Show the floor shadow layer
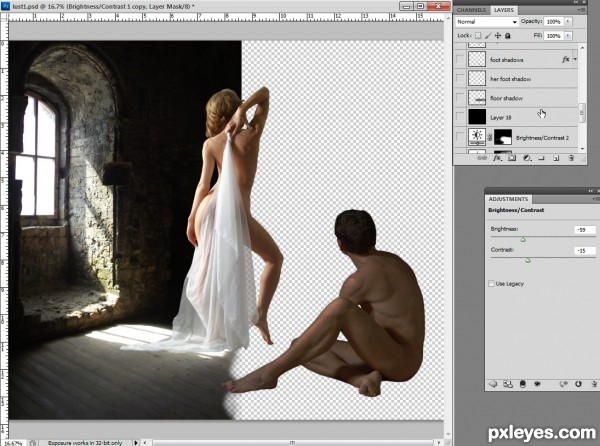Viewport: 600px width, 446px height. tap(460, 98)
